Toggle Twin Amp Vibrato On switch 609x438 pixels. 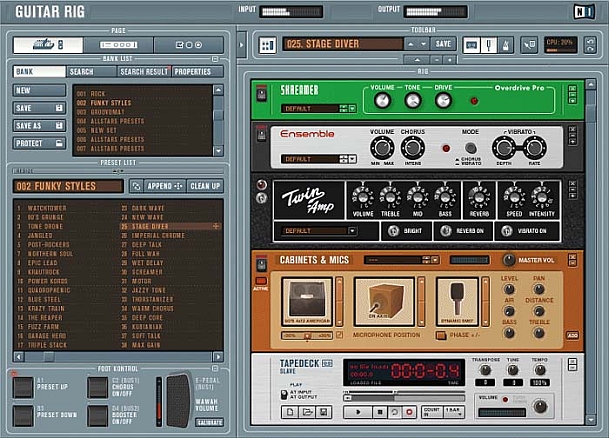(506, 231)
